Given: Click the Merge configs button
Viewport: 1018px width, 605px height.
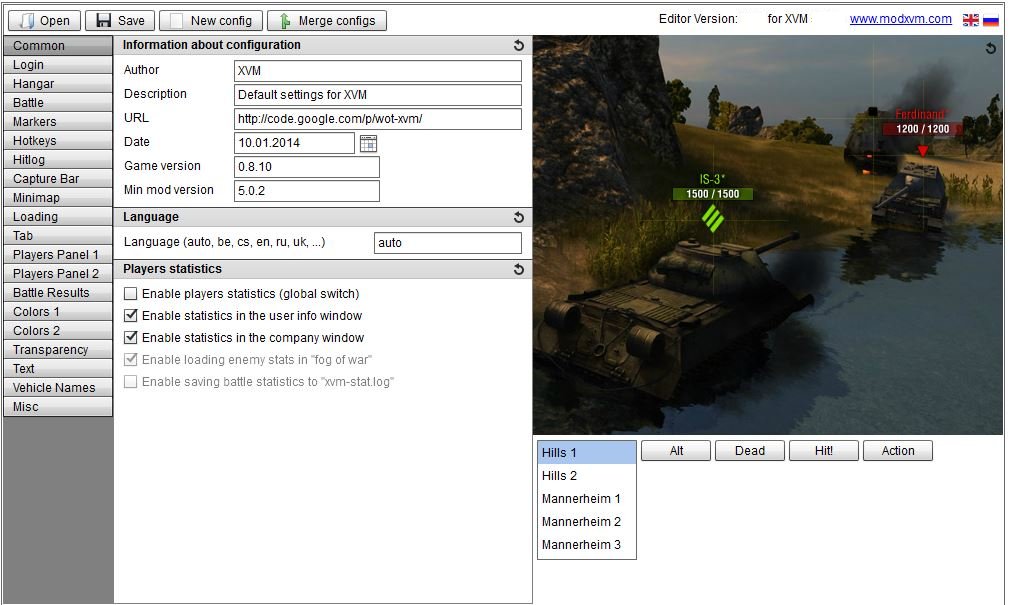Looking at the screenshot, I should click(327, 21).
